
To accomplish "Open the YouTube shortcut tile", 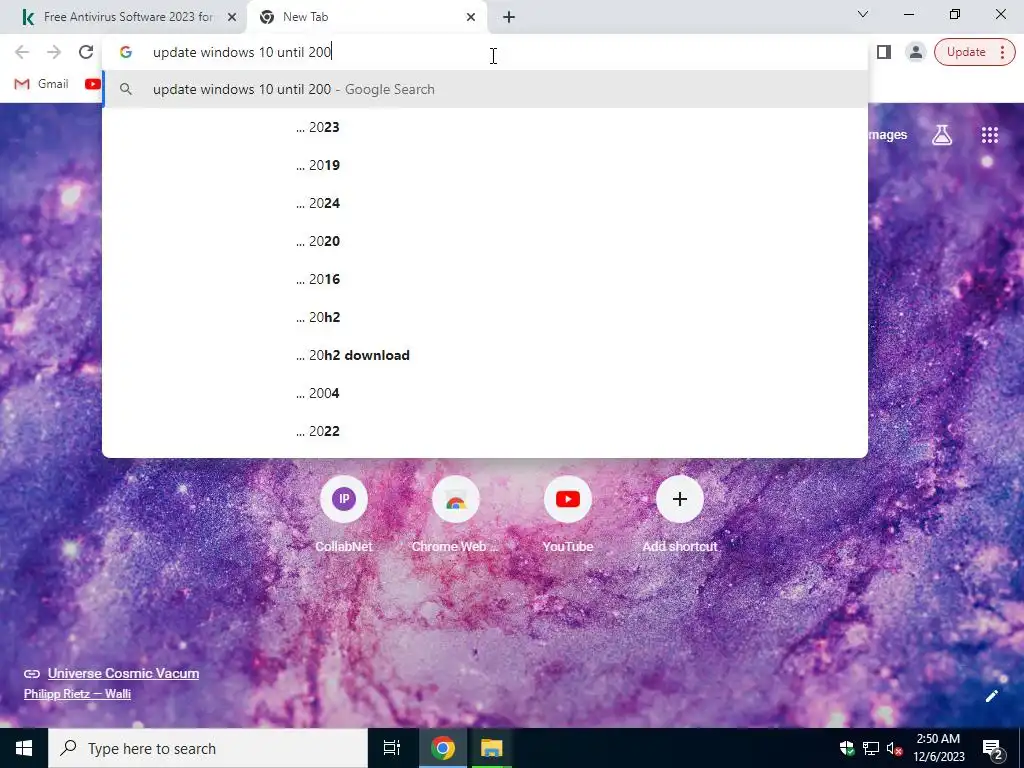I will [x=568, y=516].
